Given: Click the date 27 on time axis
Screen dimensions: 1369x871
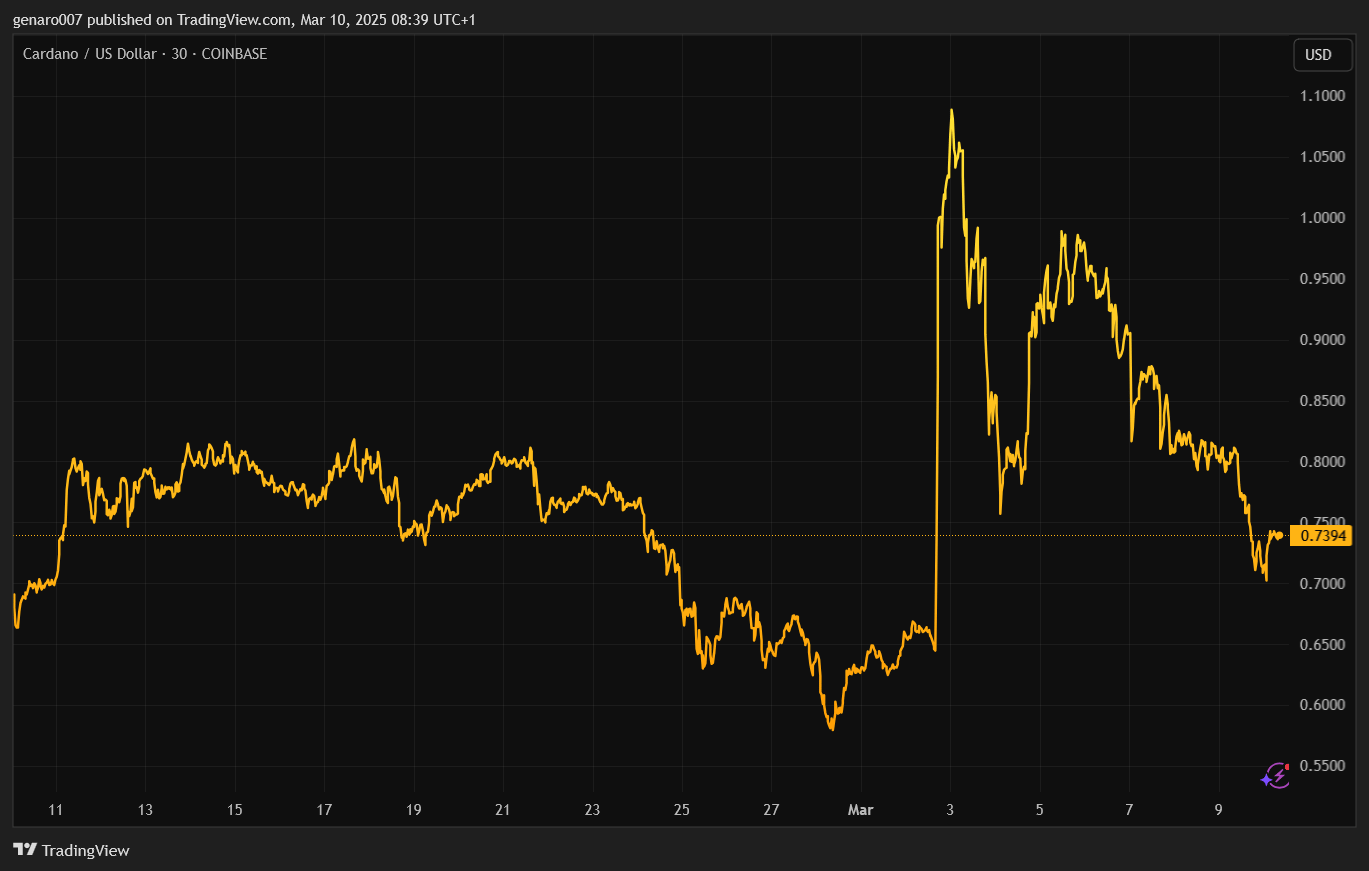Looking at the screenshot, I should click(x=771, y=810).
